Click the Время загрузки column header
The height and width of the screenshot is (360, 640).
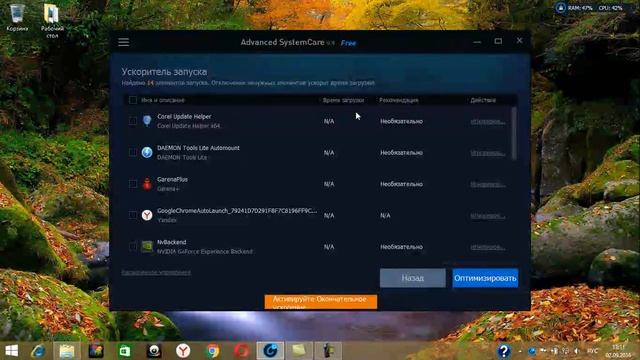[x=343, y=100]
